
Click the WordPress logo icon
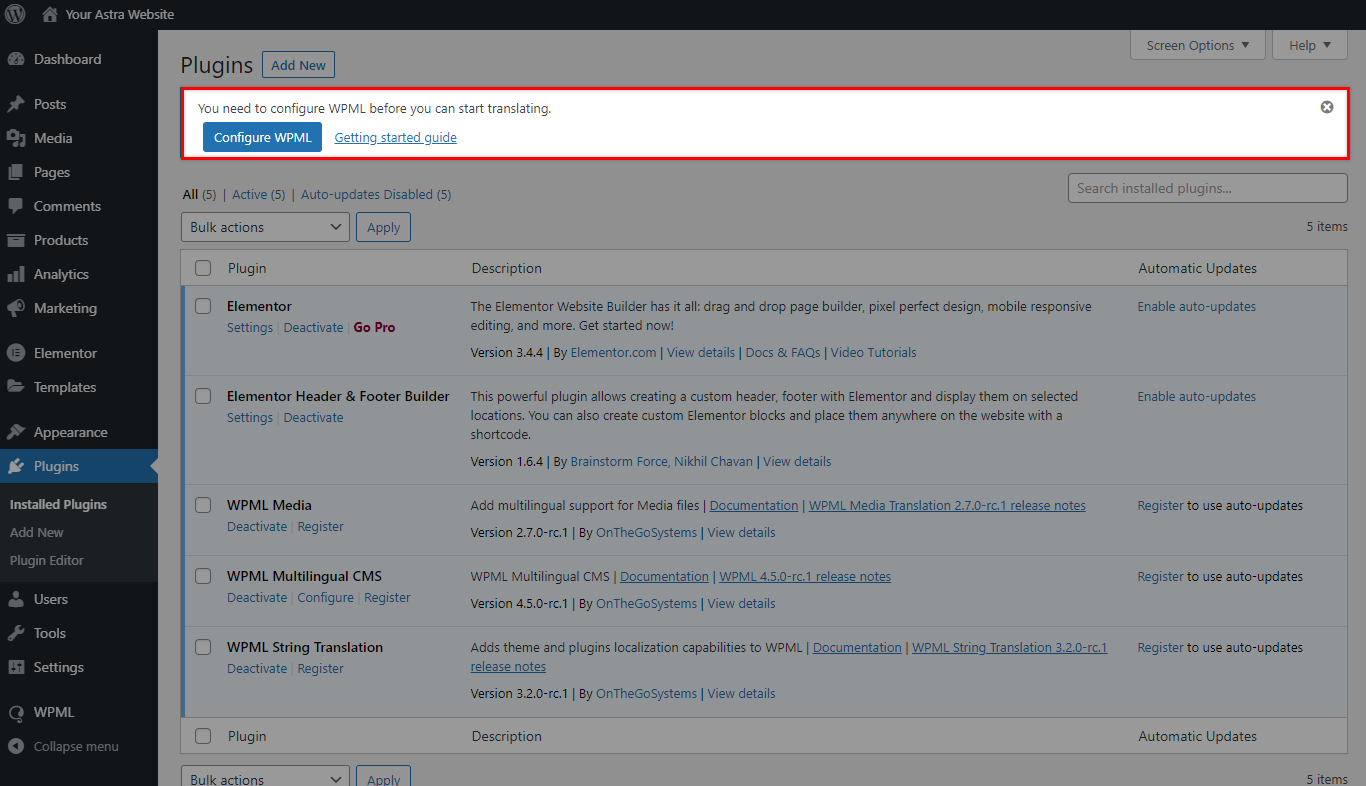(15, 15)
